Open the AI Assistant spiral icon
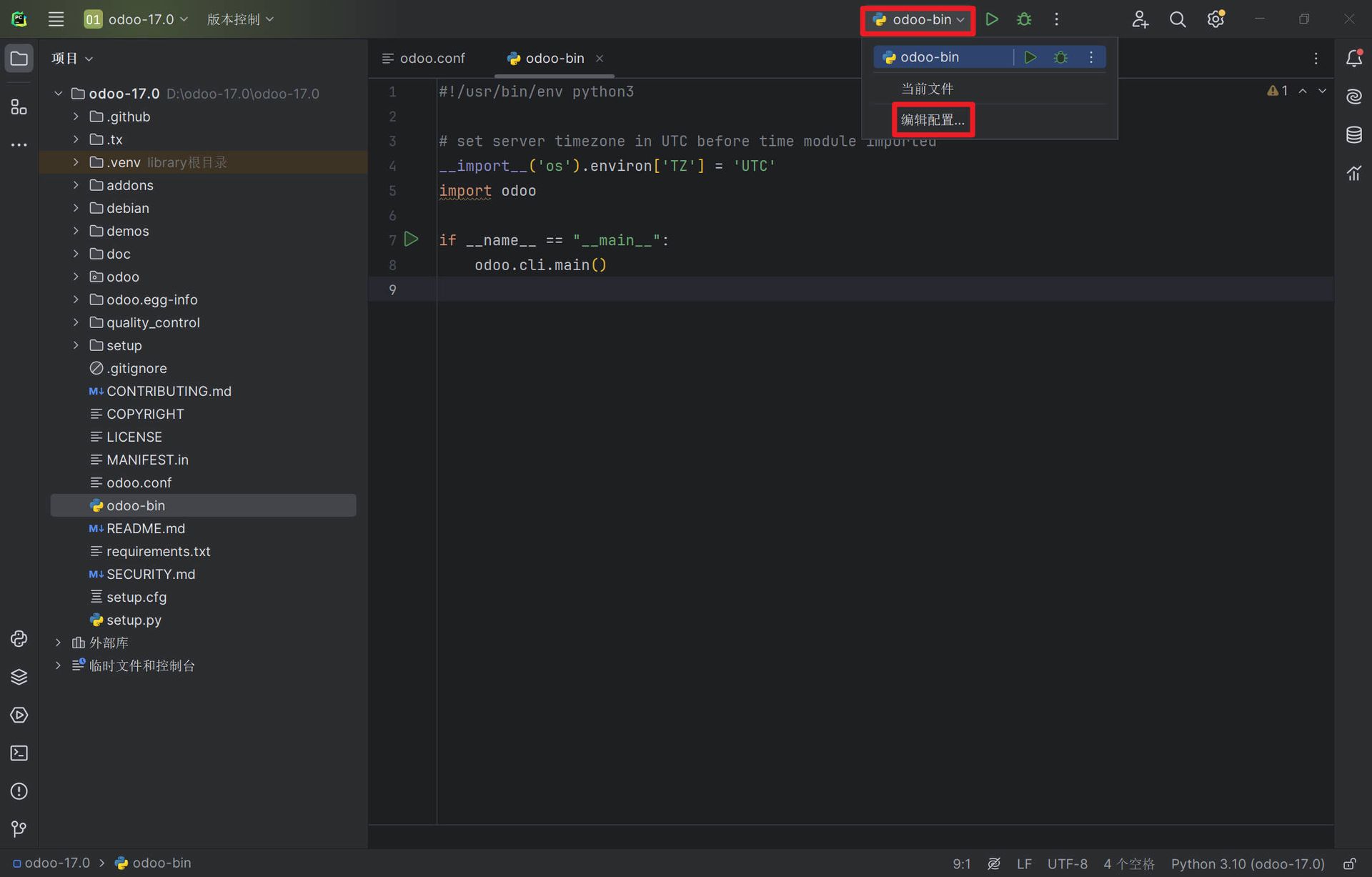The width and height of the screenshot is (1372, 877). pyautogui.click(x=1353, y=96)
